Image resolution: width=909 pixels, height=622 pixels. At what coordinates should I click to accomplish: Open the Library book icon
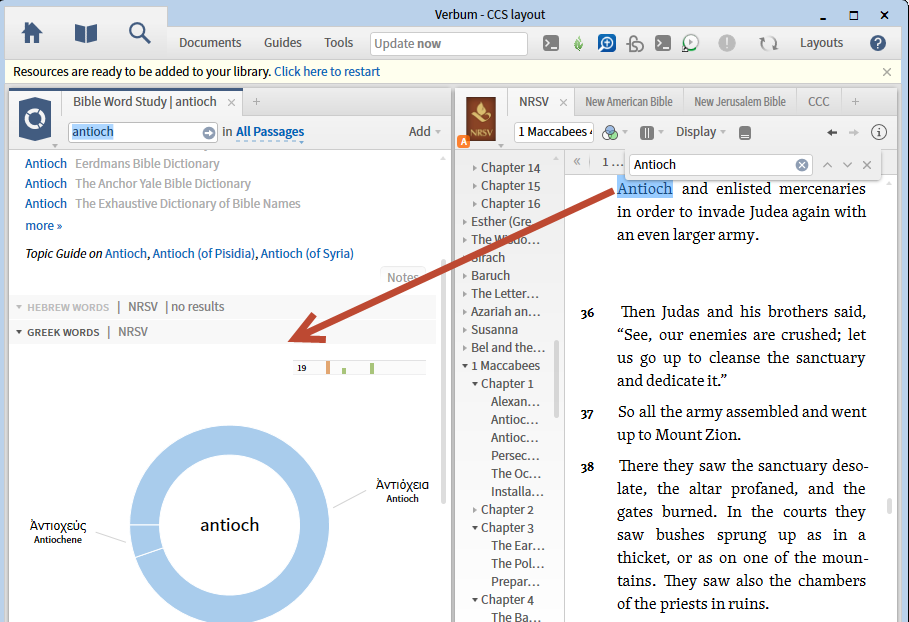point(86,33)
